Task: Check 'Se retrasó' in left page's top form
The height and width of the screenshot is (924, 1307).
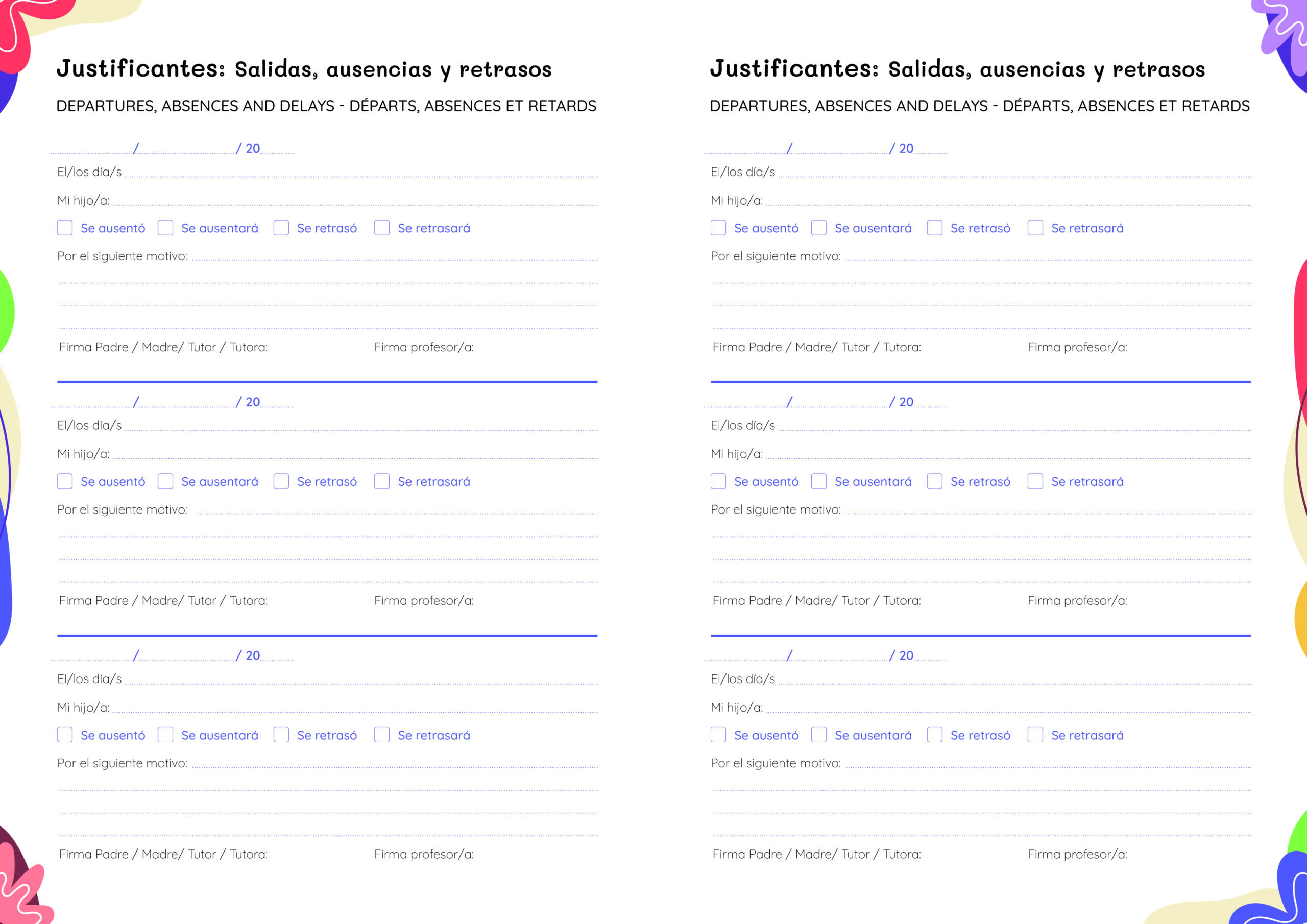Action: (x=281, y=228)
